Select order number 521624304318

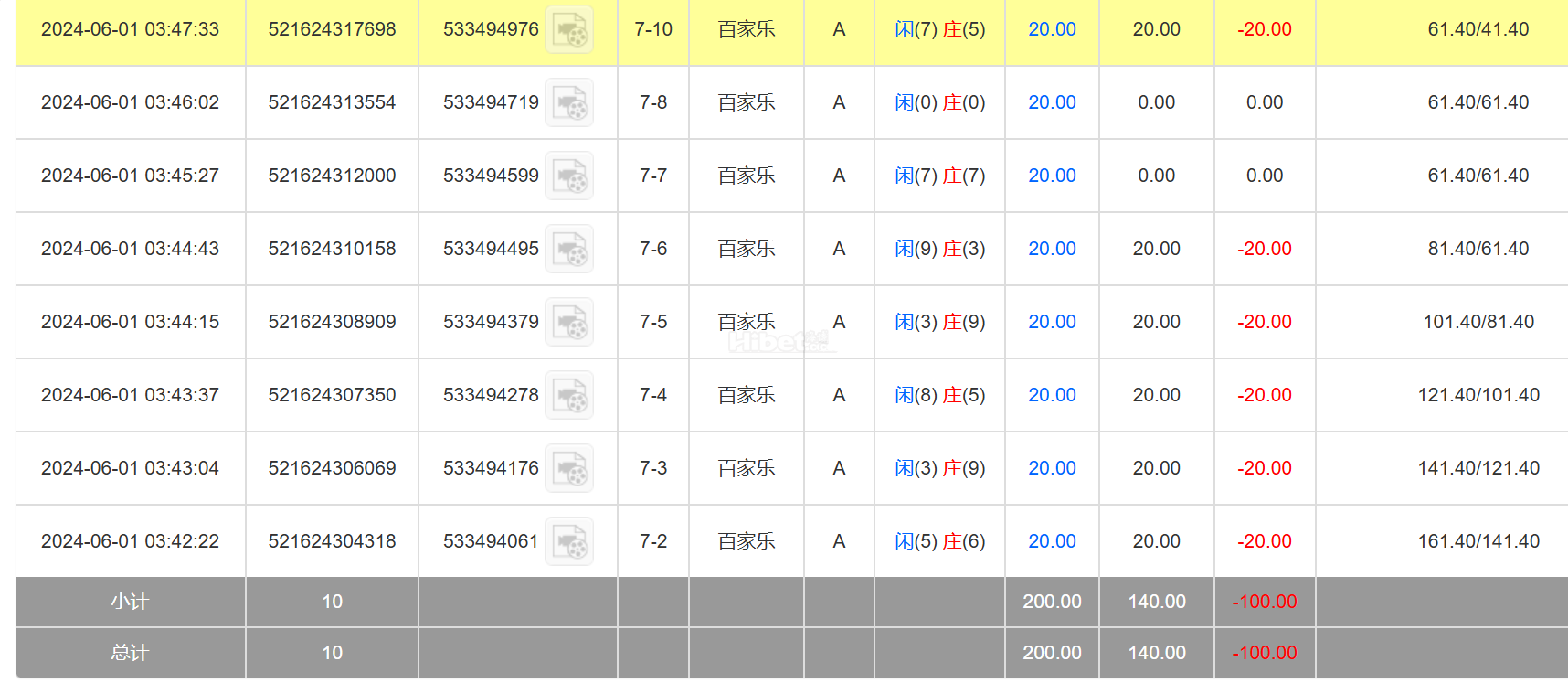pos(332,541)
